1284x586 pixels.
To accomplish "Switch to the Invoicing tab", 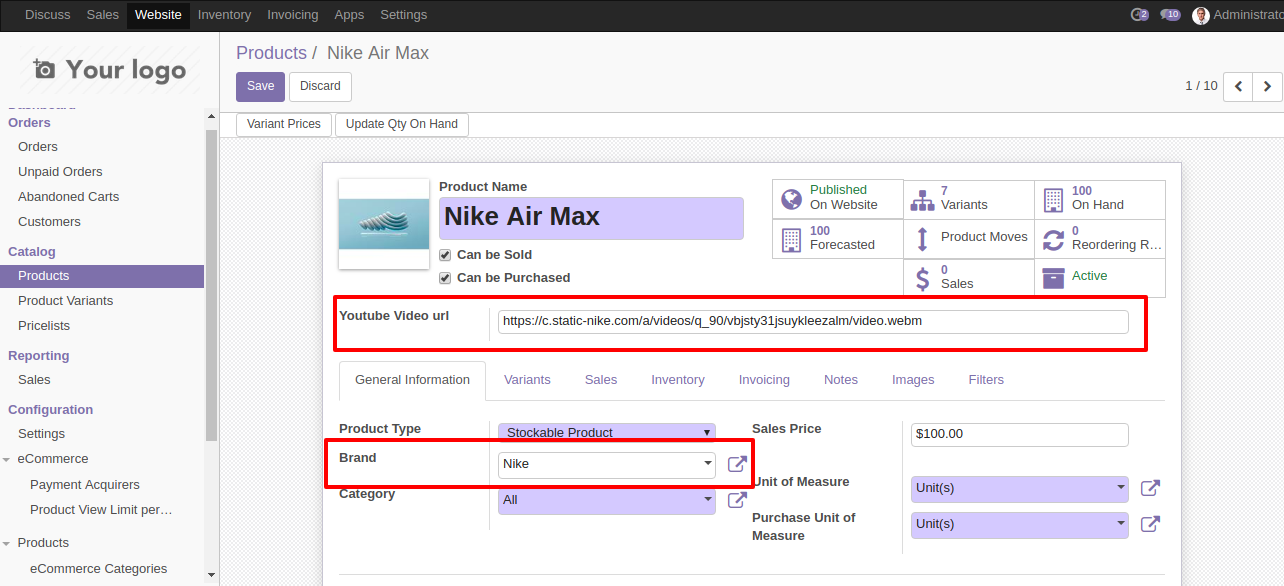I will coord(764,380).
